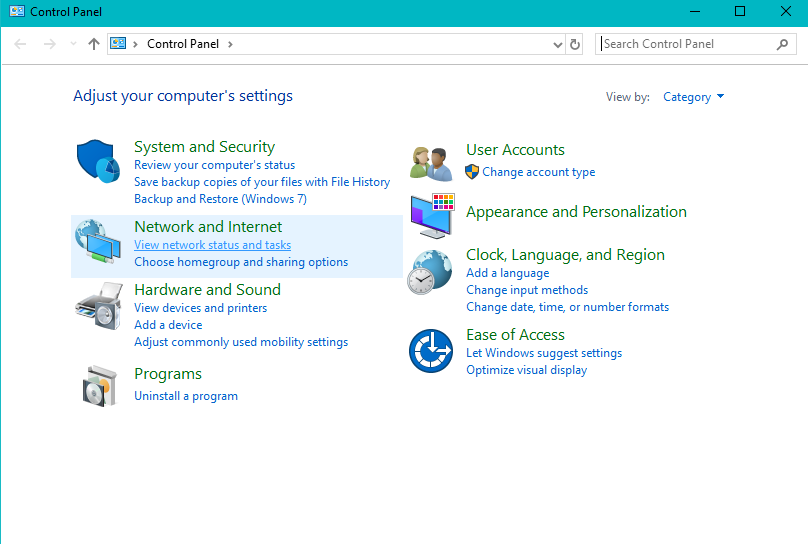Image resolution: width=808 pixels, height=544 pixels.
Task: Maximize the Control Panel window
Action: 740,11
